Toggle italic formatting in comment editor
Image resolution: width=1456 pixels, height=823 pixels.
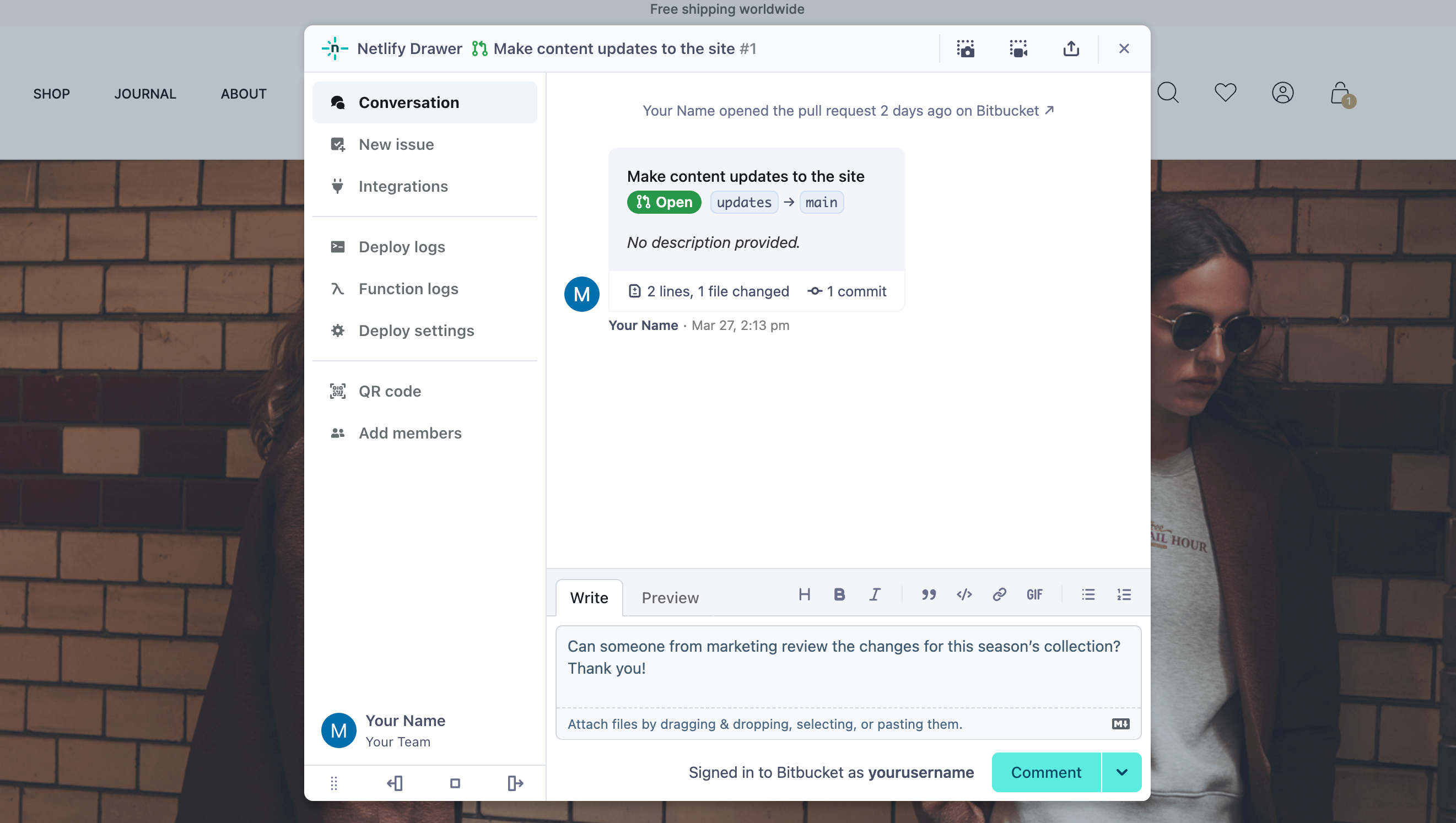point(874,594)
